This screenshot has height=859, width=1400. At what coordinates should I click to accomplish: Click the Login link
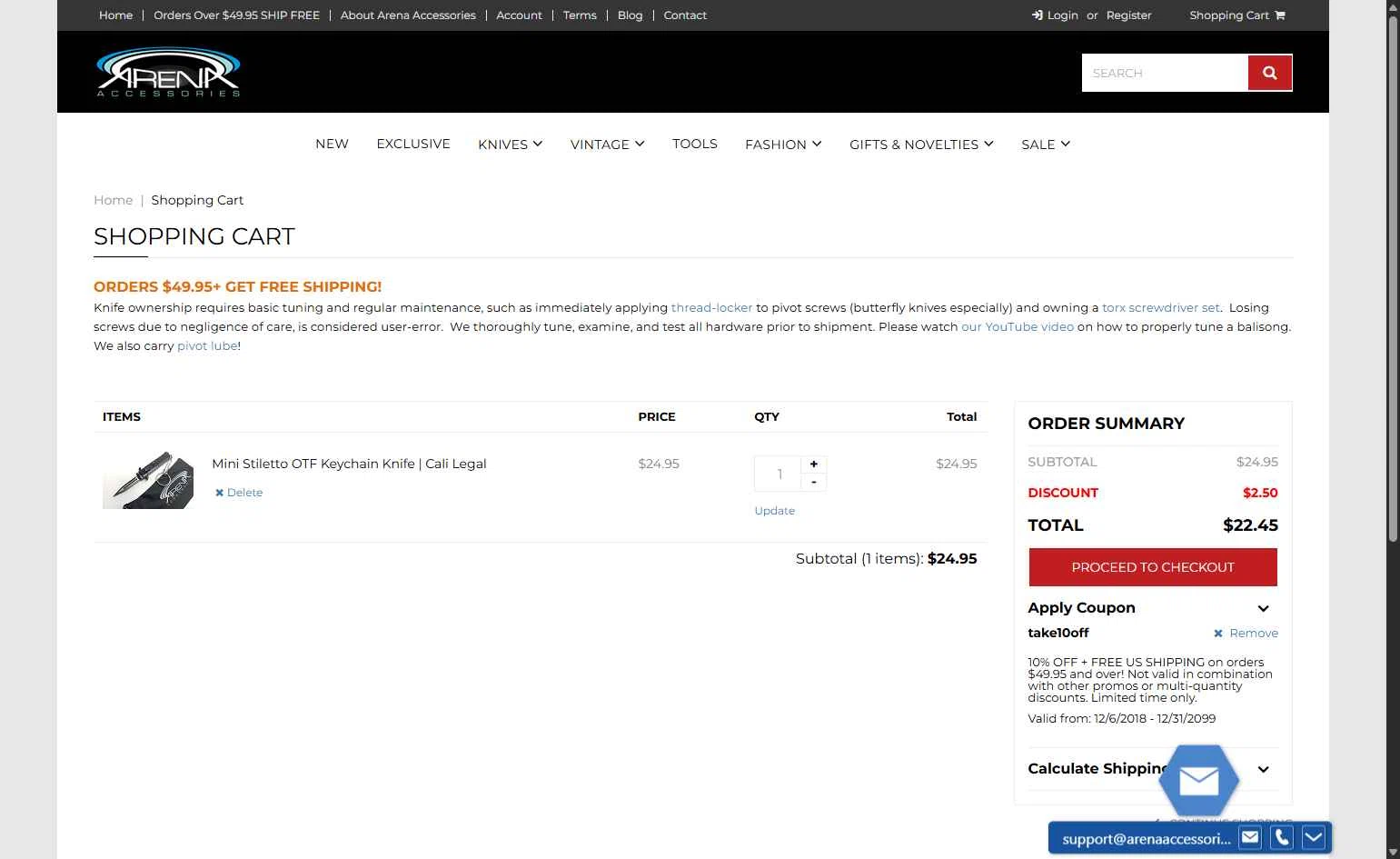(x=1055, y=15)
